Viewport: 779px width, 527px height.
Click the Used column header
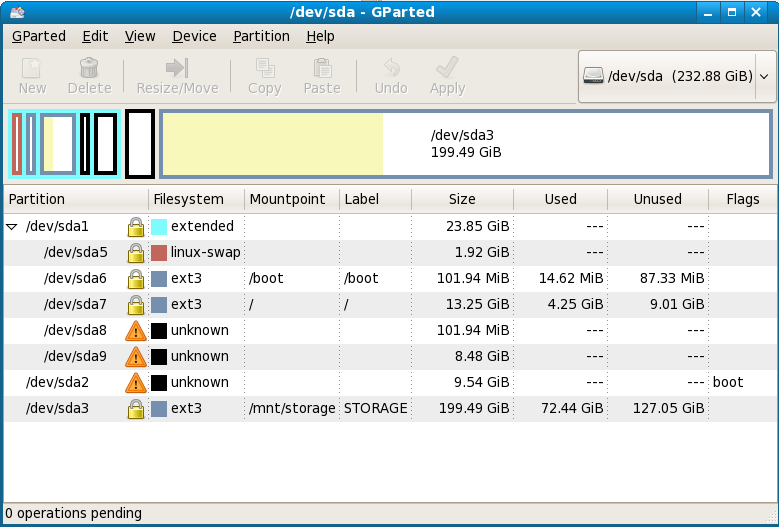(x=560, y=200)
